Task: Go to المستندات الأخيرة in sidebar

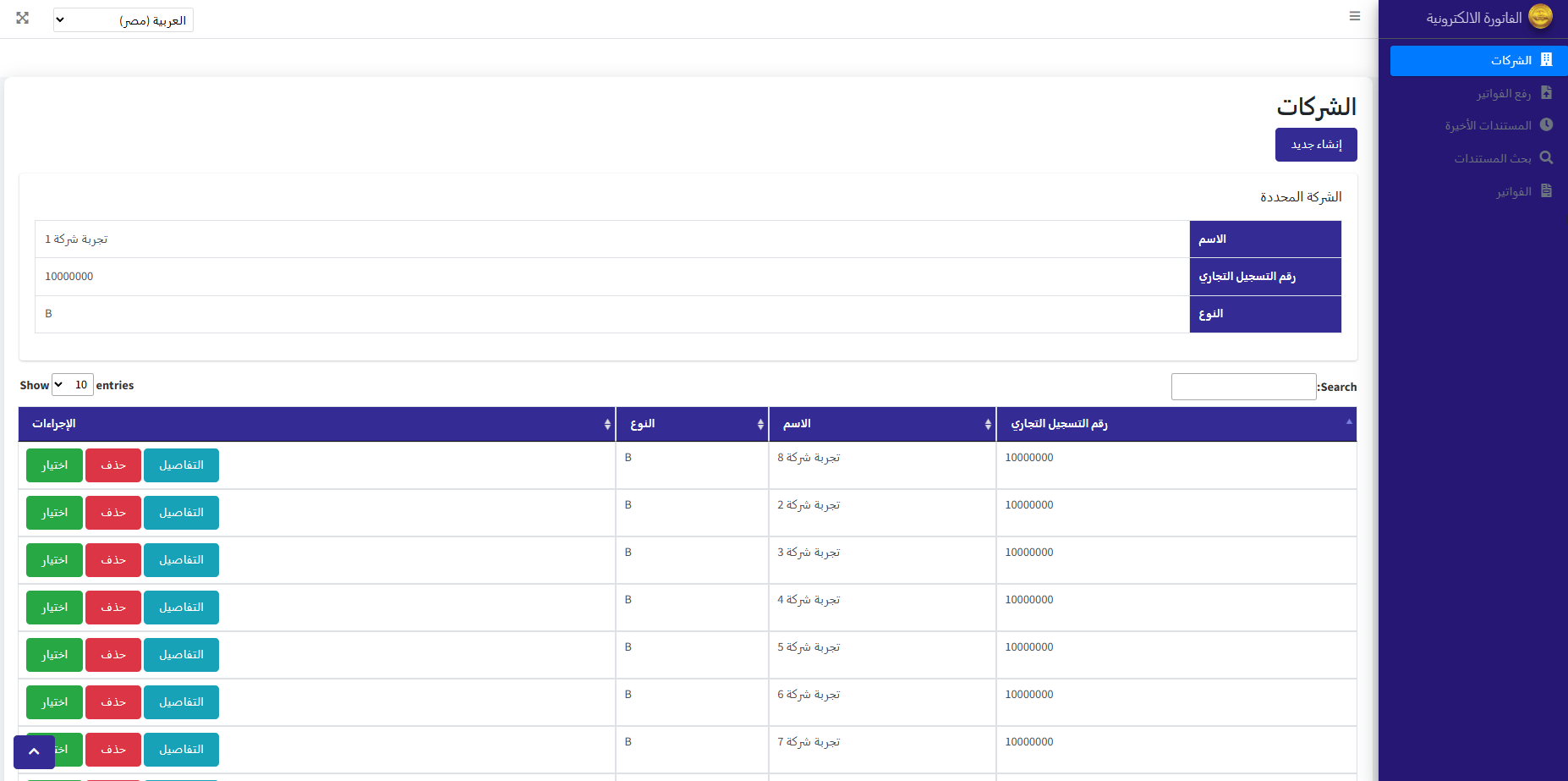Action: click(x=1479, y=125)
